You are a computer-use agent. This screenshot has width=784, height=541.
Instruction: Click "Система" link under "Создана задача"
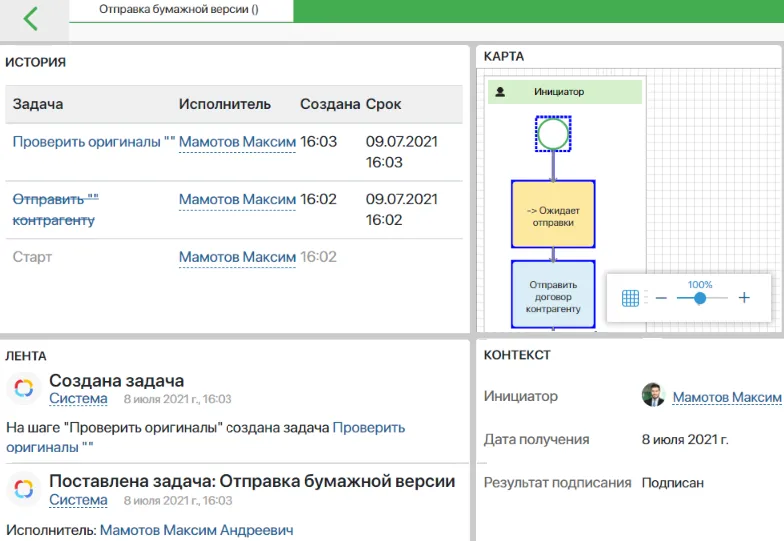pos(78,399)
